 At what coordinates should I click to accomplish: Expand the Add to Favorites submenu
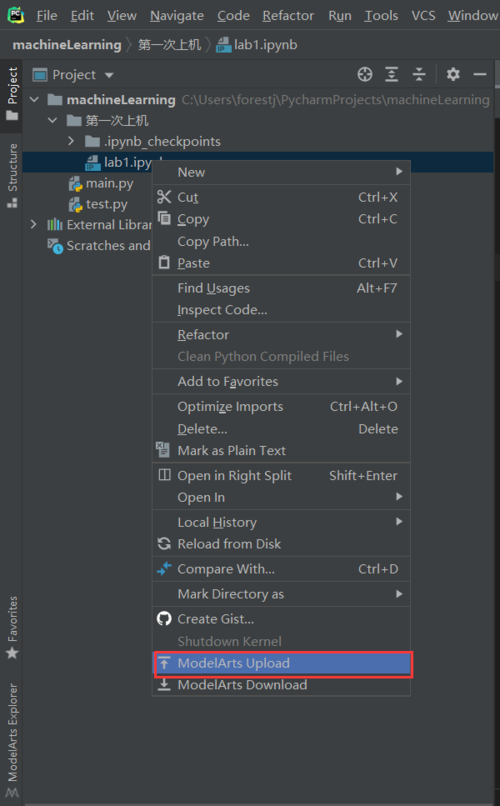click(x=399, y=381)
